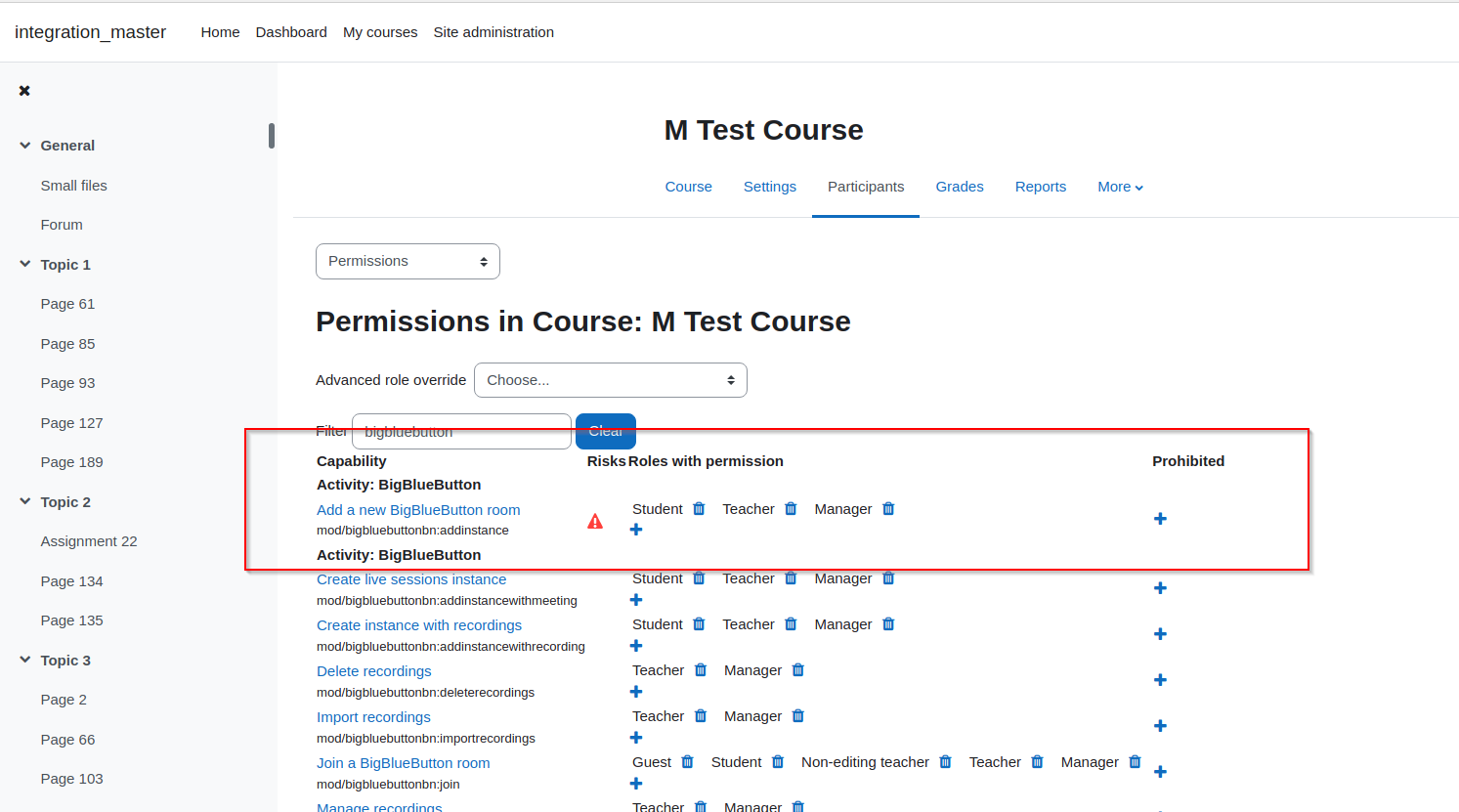The height and width of the screenshot is (812, 1459).
Task: Open the Grades tab
Action: click(x=960, y=187)
